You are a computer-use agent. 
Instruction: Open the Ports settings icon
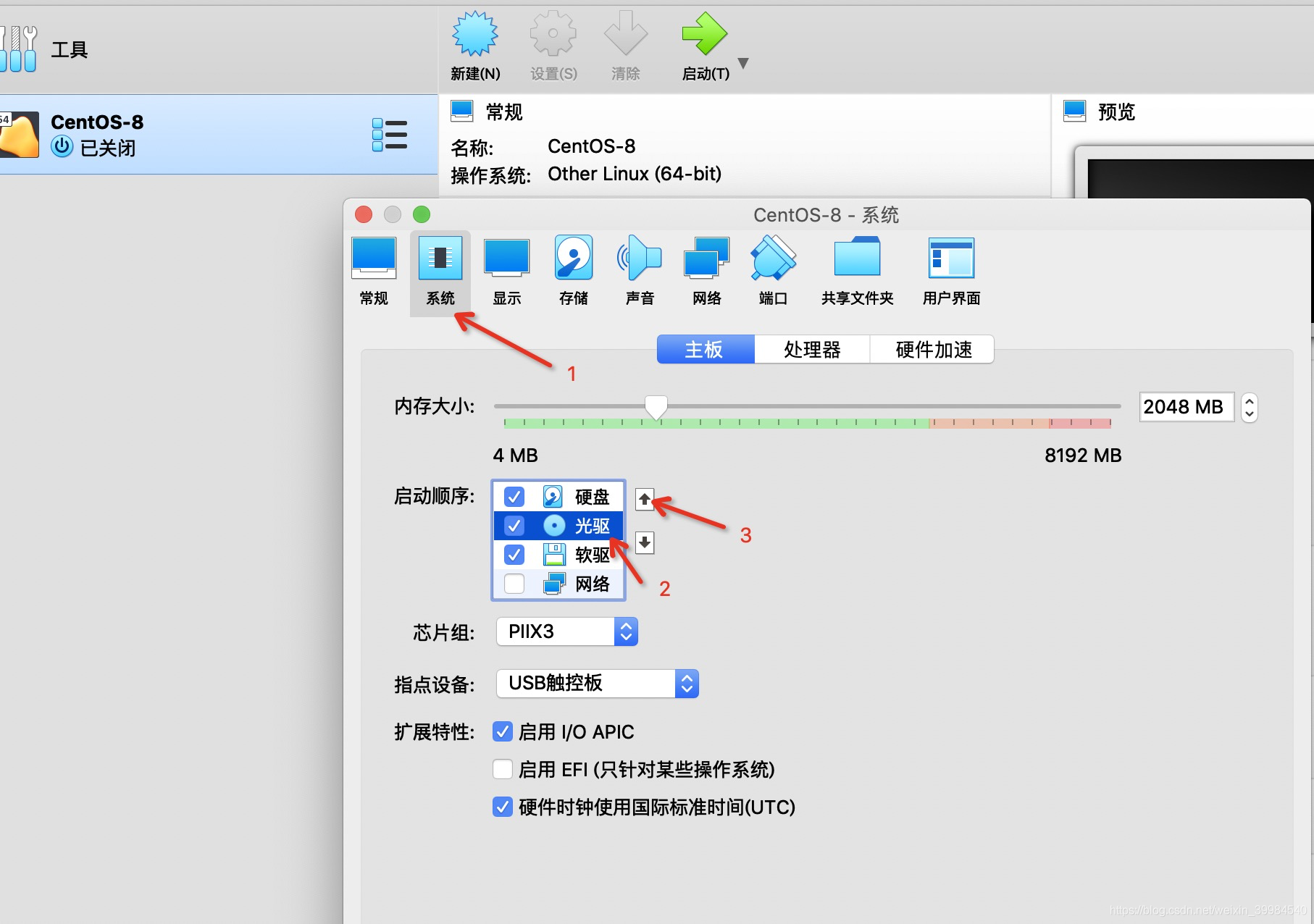pyautogui.click(x=772, y=269)
